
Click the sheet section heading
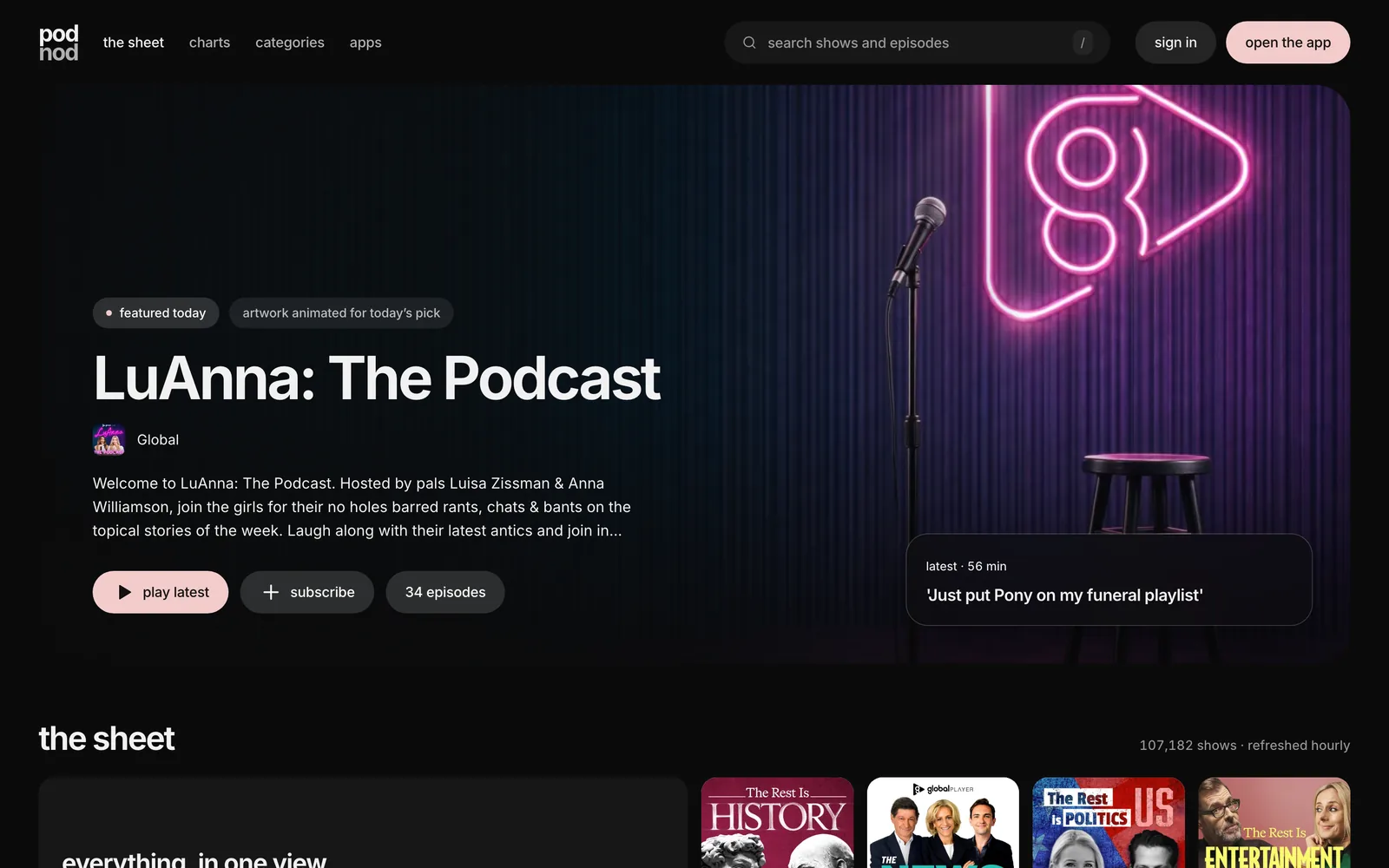pyautogui.click(x=107, y=739)
